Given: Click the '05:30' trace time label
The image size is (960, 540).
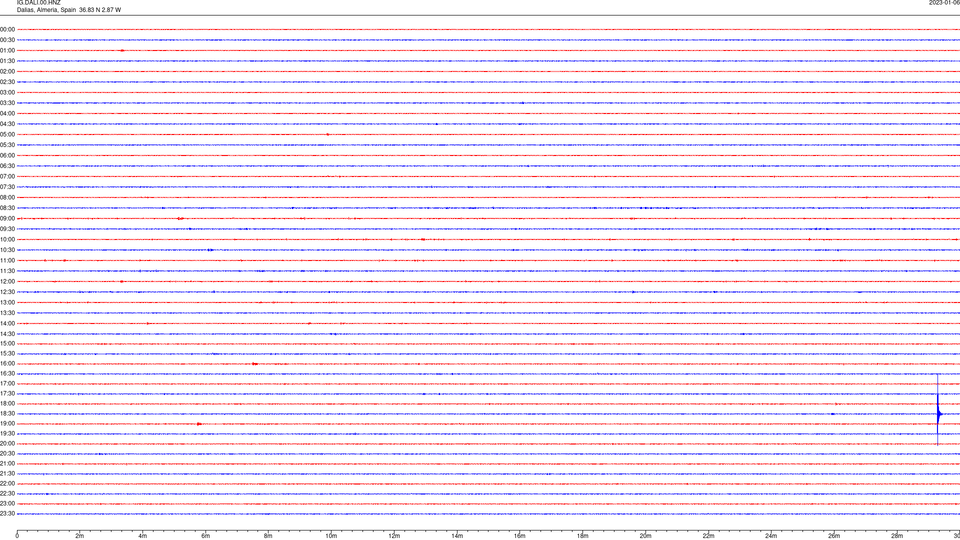Looking at the screenshot, I should click(7, 145).
